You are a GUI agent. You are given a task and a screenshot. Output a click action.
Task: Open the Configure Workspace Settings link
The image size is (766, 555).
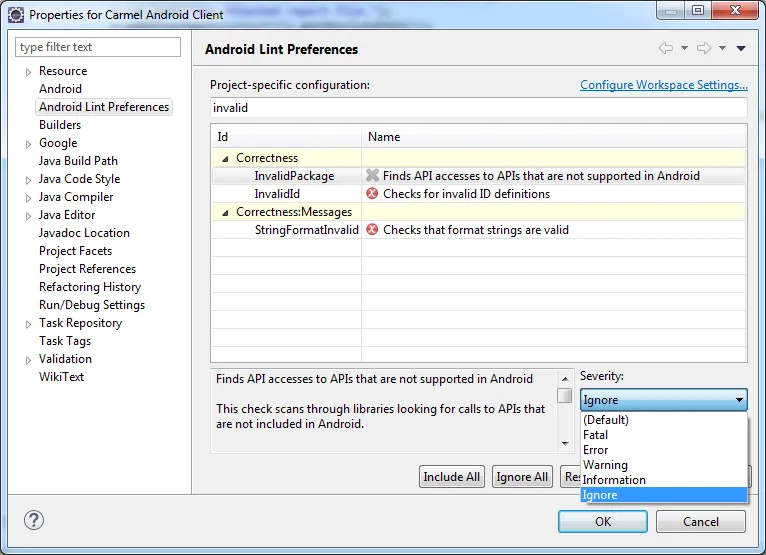[x=664, y=85]
